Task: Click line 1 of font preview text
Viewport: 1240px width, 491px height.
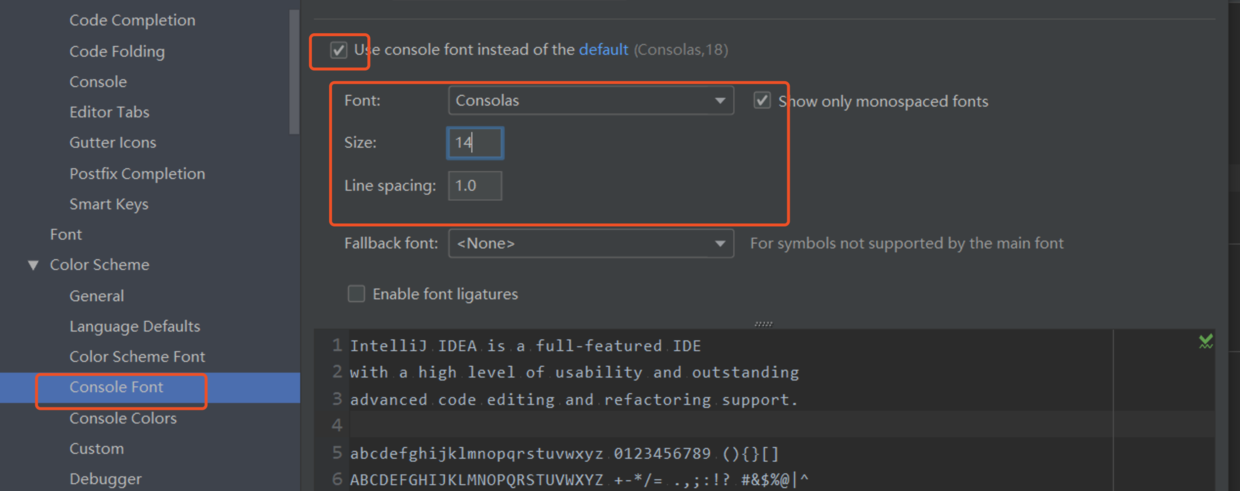Action: (525, 346)
